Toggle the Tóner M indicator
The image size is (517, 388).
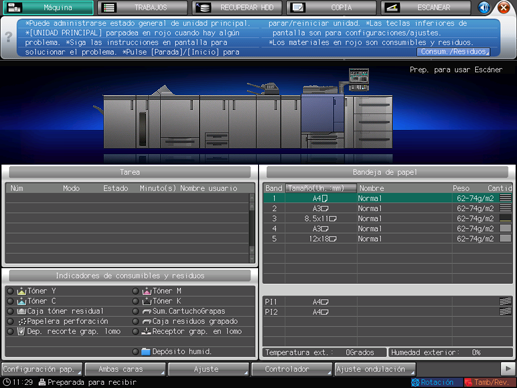tap(135, 291)
